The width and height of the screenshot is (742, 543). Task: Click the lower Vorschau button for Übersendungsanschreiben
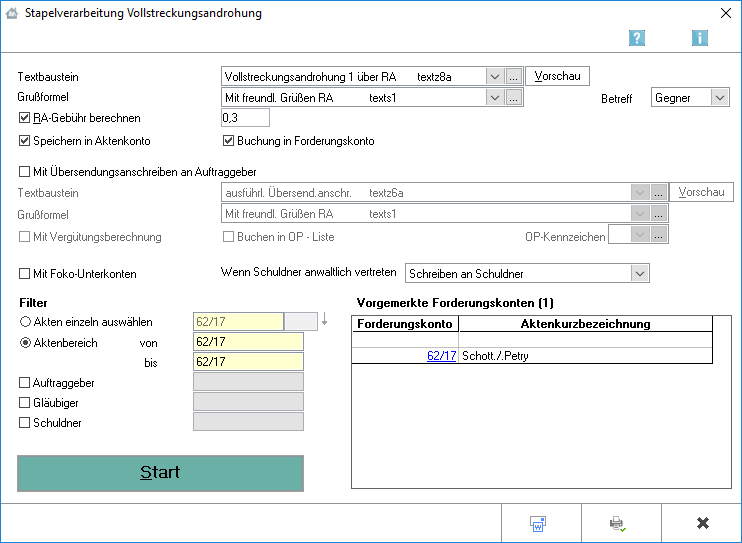pyautogui.click(x=701, y=192)
